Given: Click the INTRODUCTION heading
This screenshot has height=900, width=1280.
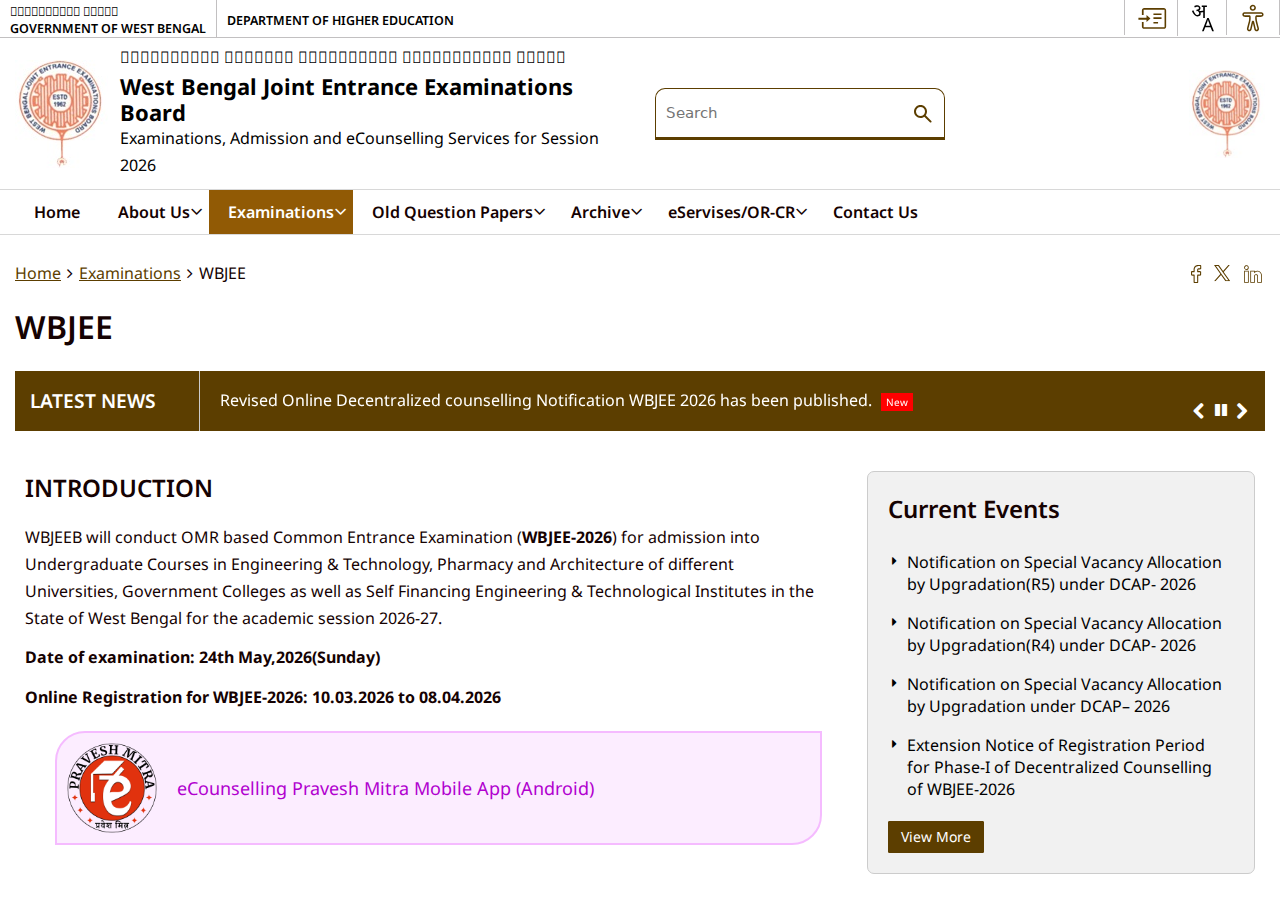Looking at the screenshot, I should 119,488.
